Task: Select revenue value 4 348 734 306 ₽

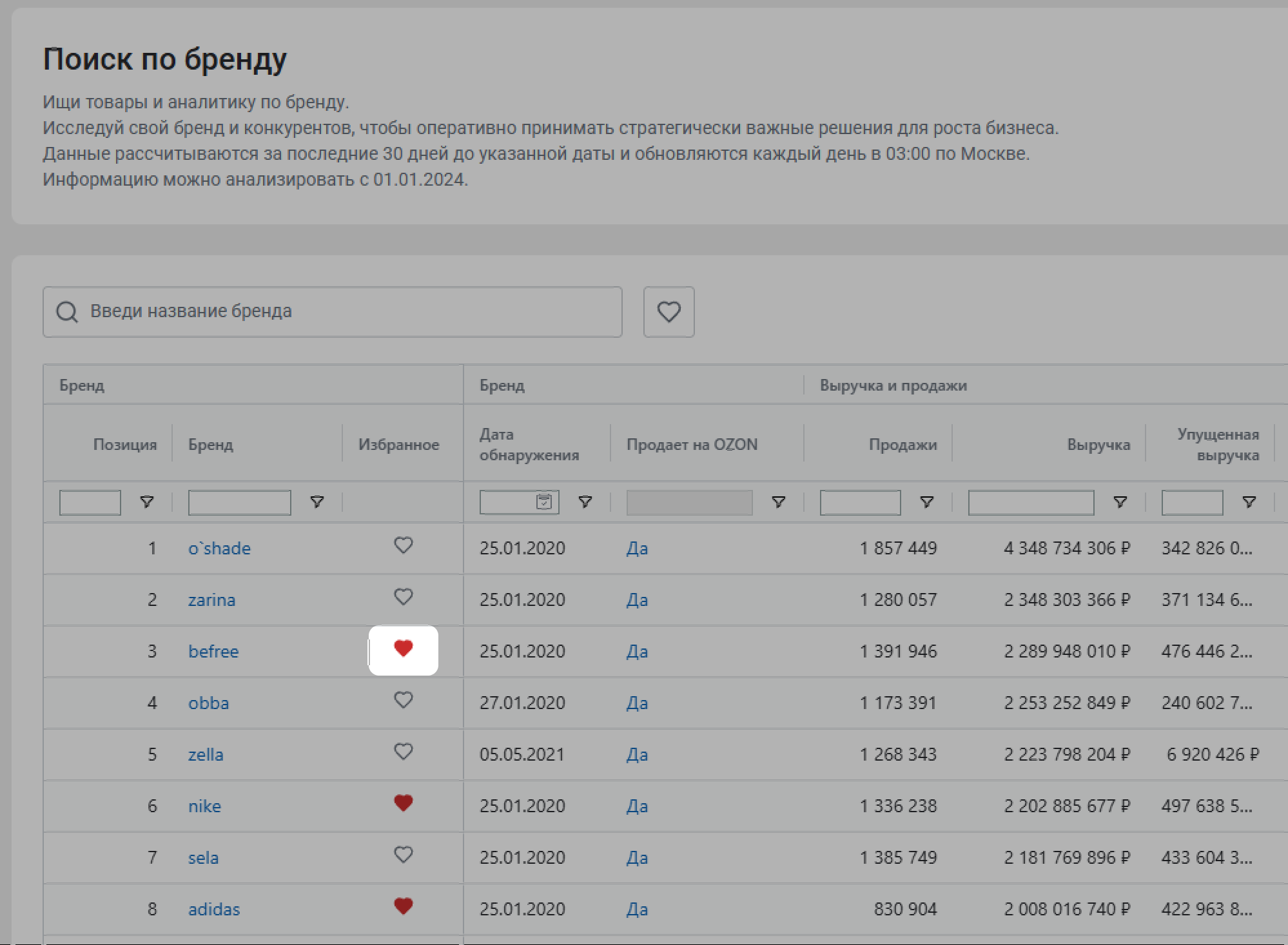Action: pos(1067,549)
